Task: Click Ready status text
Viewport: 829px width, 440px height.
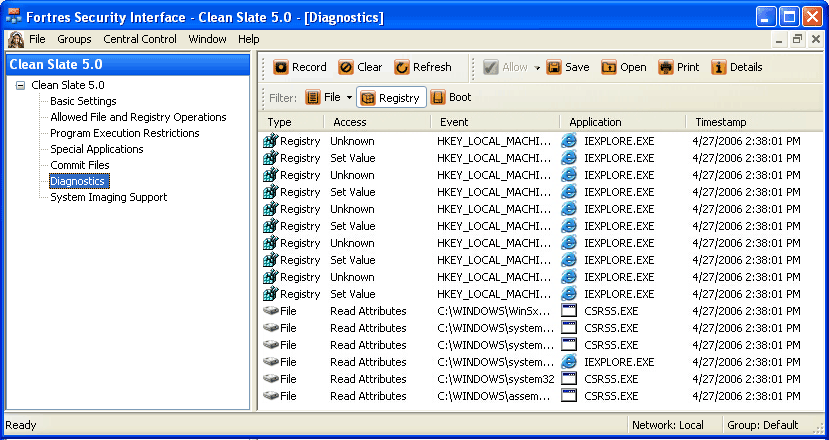Action: [21, 425]
